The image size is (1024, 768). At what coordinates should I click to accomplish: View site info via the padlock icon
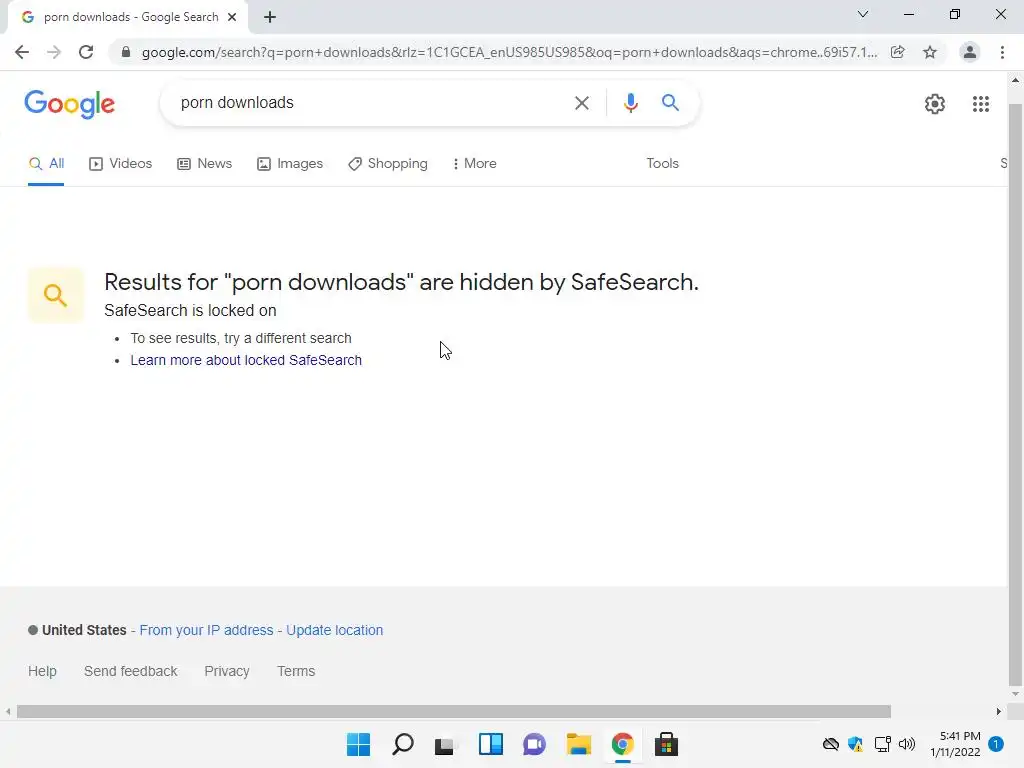point(126,52)
